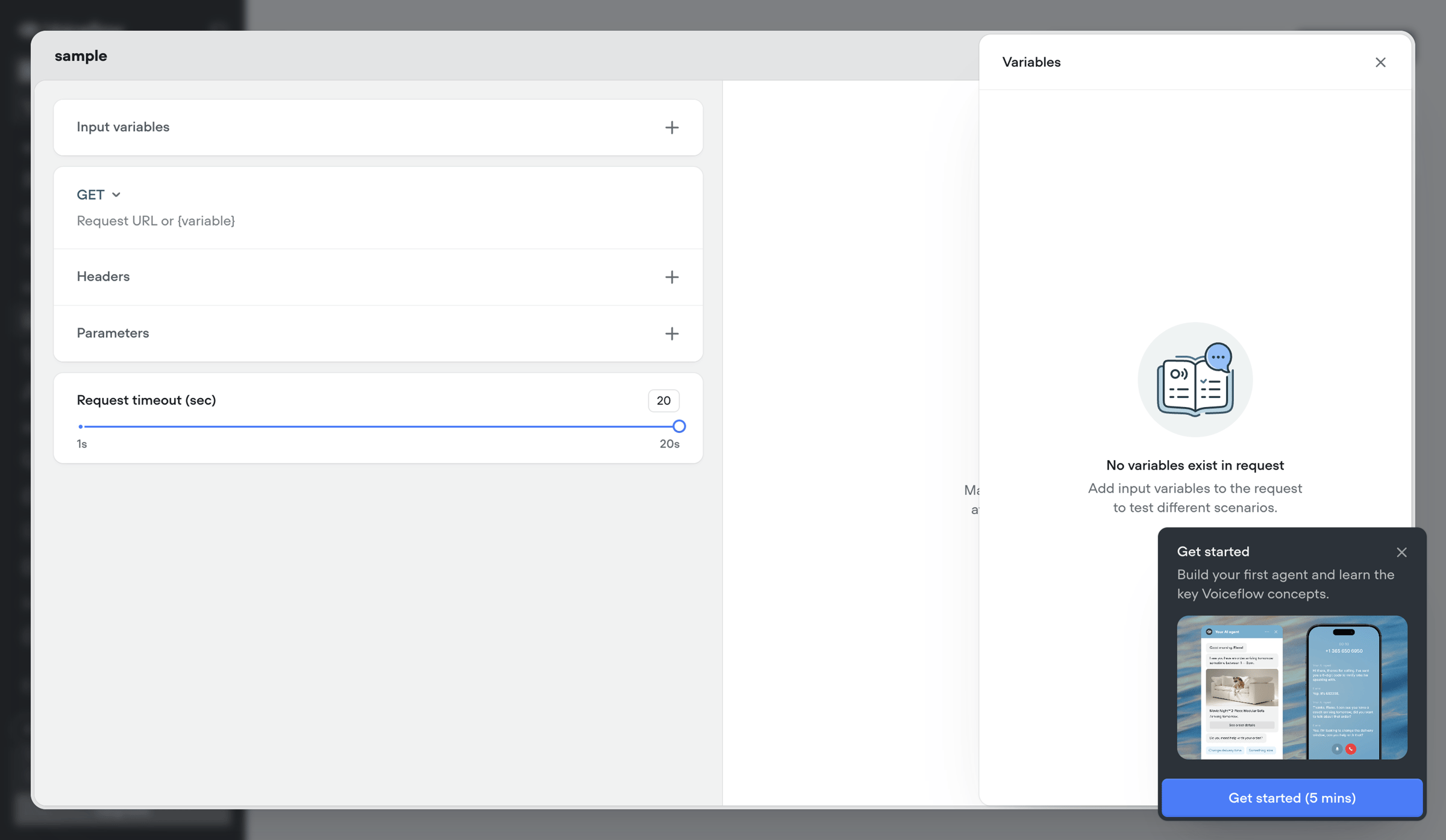This screenshot has height=840, width=1446.
Task: Click the Get started (5 mins) button
Action: pyautogui.click(x=1292, y=798)
